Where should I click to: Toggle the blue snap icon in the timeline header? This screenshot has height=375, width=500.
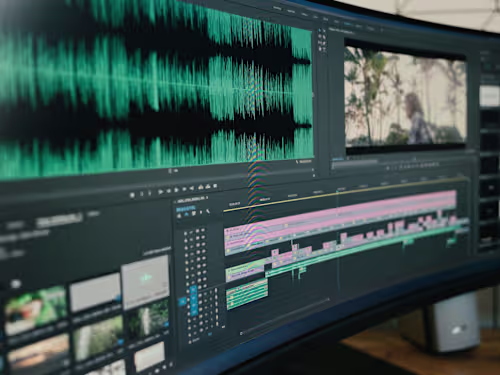pyautogui.click(x=187, y=214)
